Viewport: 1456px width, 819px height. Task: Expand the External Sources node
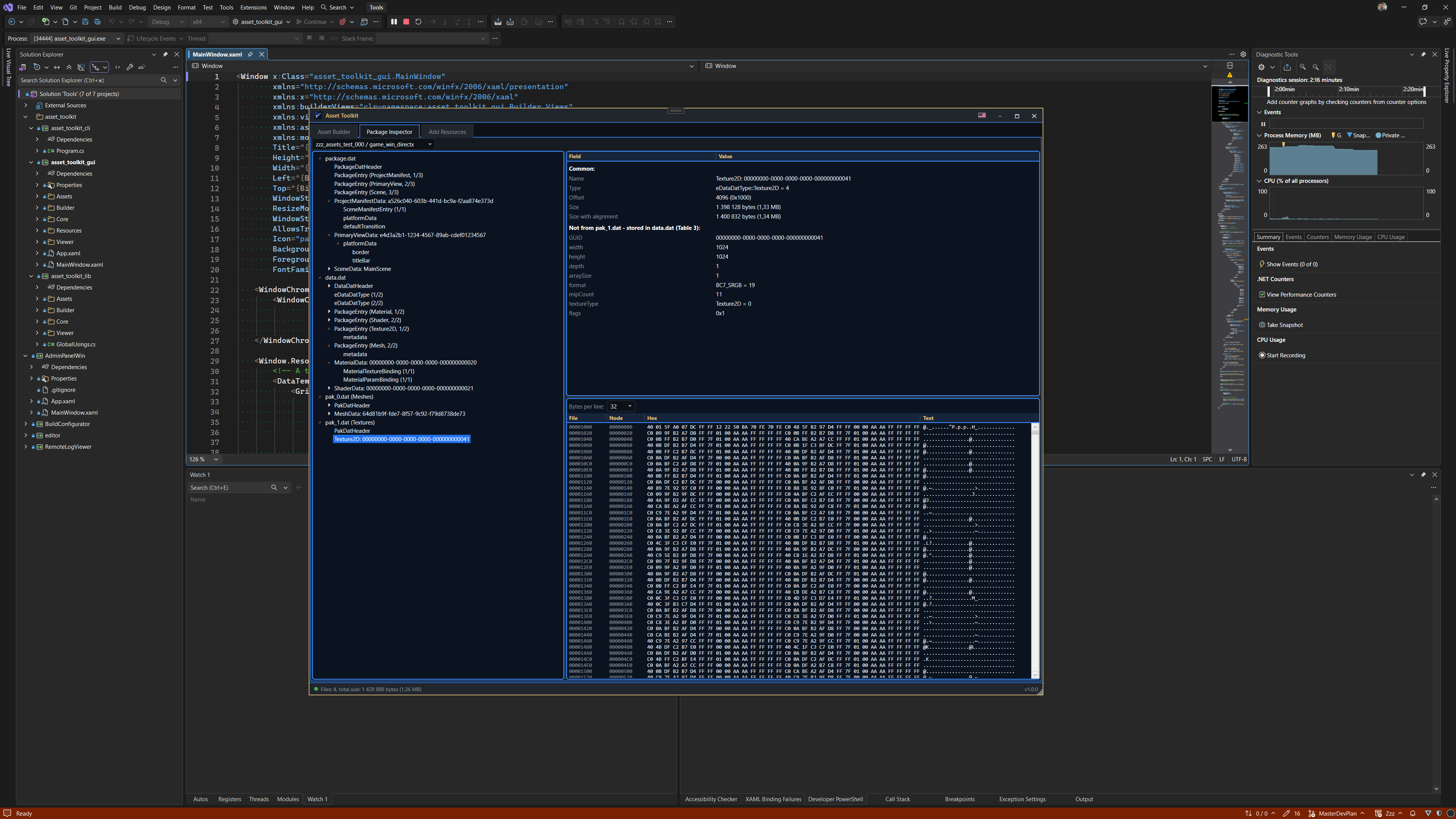pyautogui.click(x=25, y=106)
